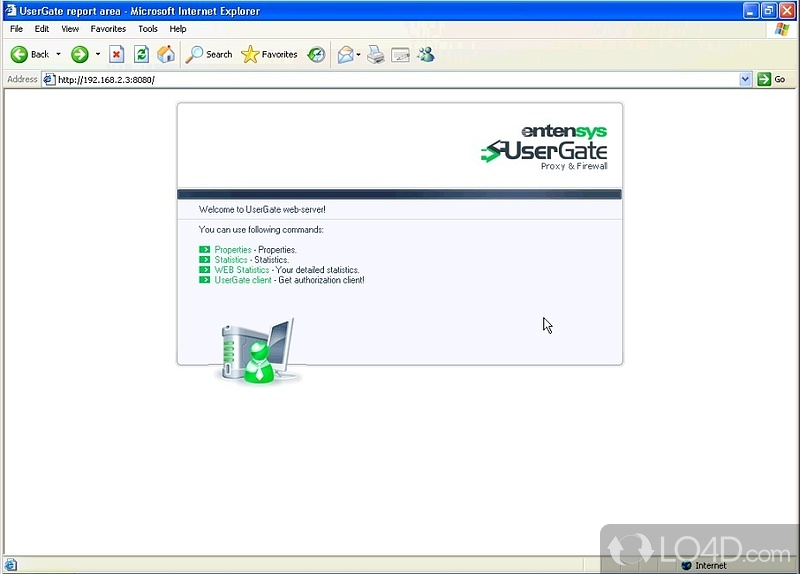Click the server and user illustration
The image size is (800, 574).
pyautogui.click(x=259, y=351)
